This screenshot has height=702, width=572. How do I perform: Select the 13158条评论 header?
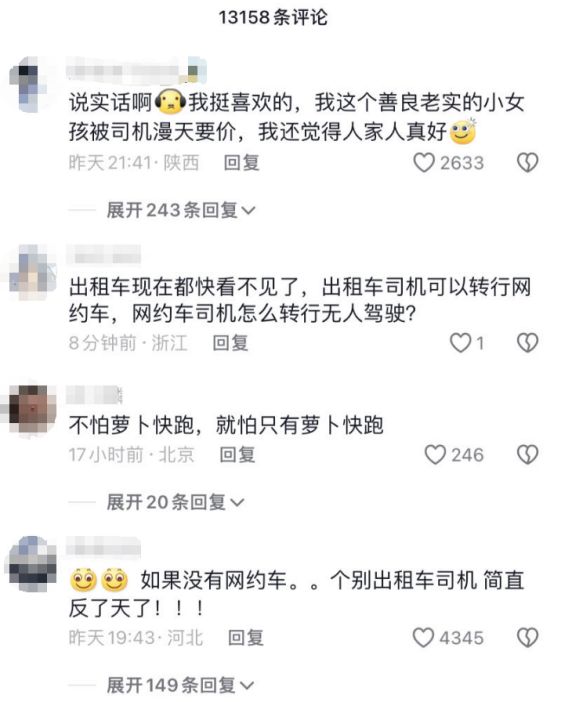coord(273,17)
